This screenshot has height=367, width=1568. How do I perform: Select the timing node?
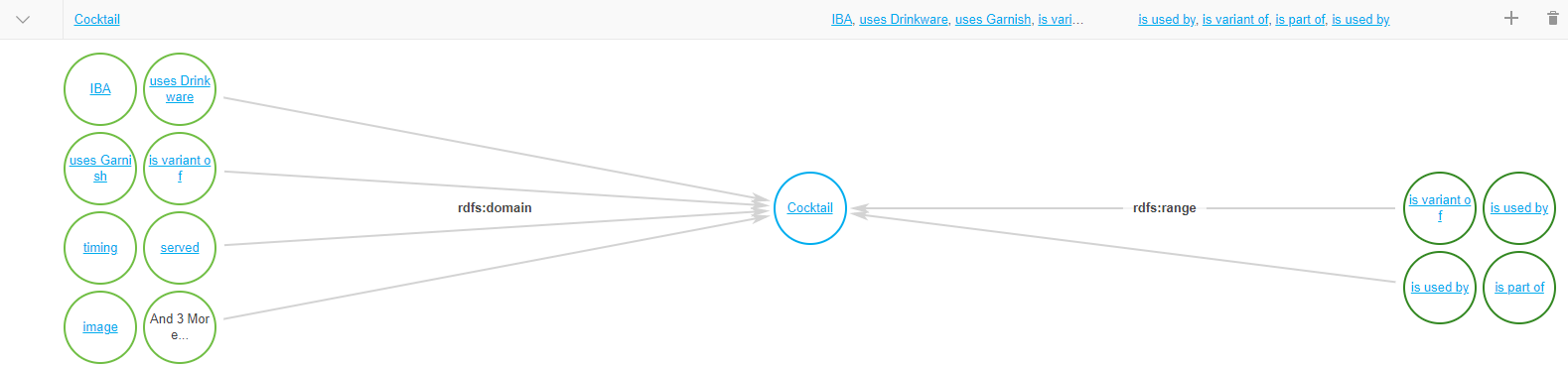click(100, 248)
